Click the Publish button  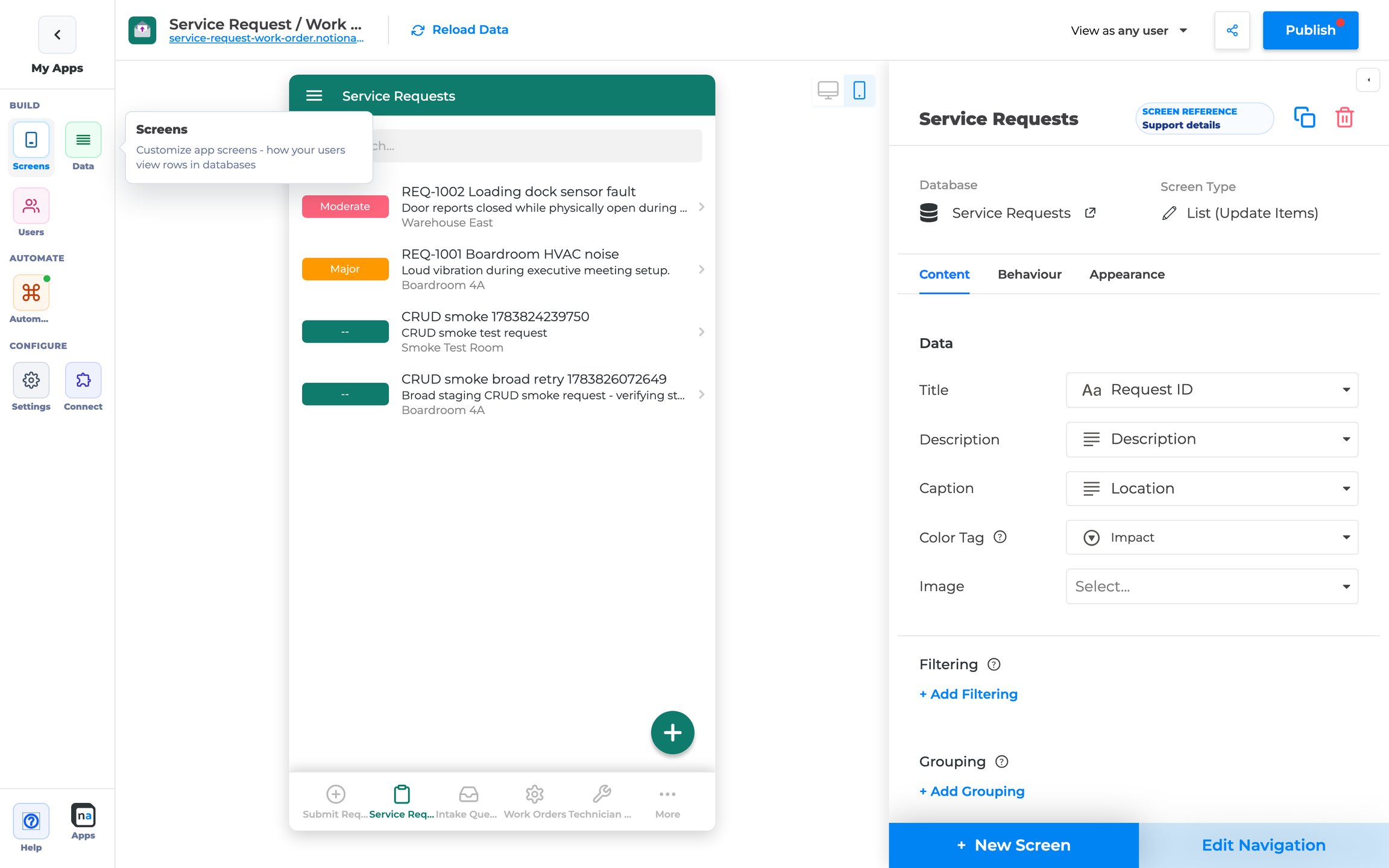point(1310,30)
